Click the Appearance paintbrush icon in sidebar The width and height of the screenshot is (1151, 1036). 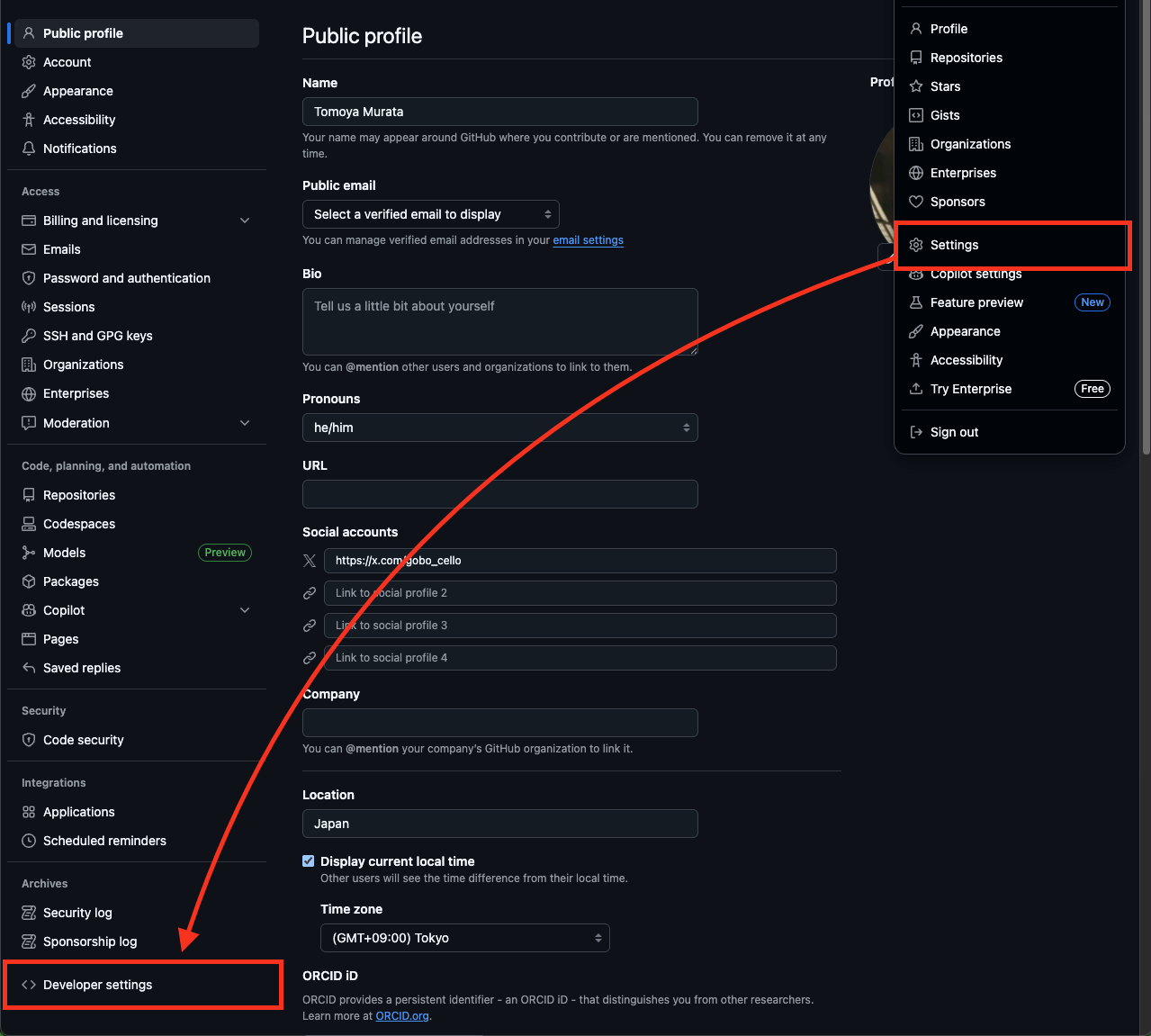[x=29, y=91]
